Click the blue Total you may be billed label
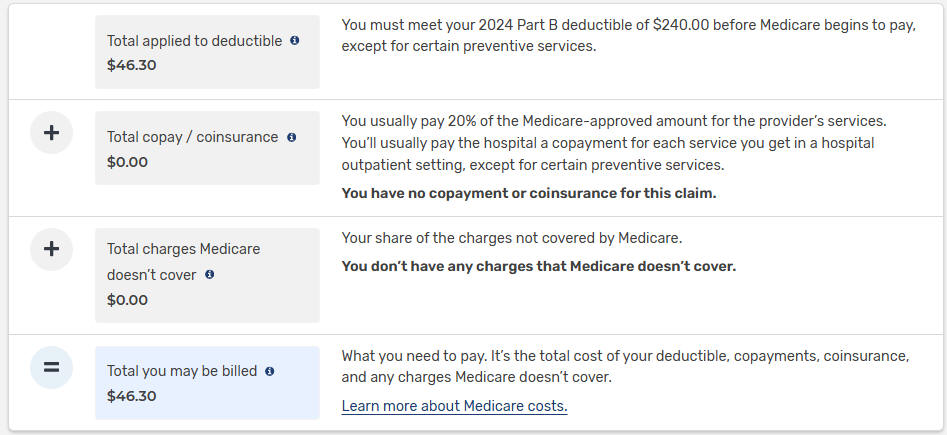 pyautogui.click(x=182, y=371)
